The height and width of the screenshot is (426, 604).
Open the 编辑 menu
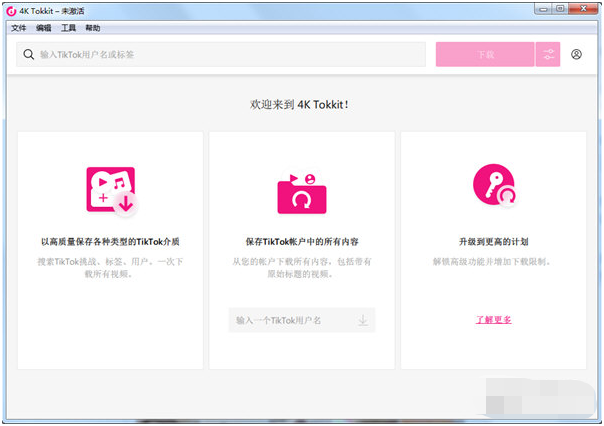click(x=43, y=28)
